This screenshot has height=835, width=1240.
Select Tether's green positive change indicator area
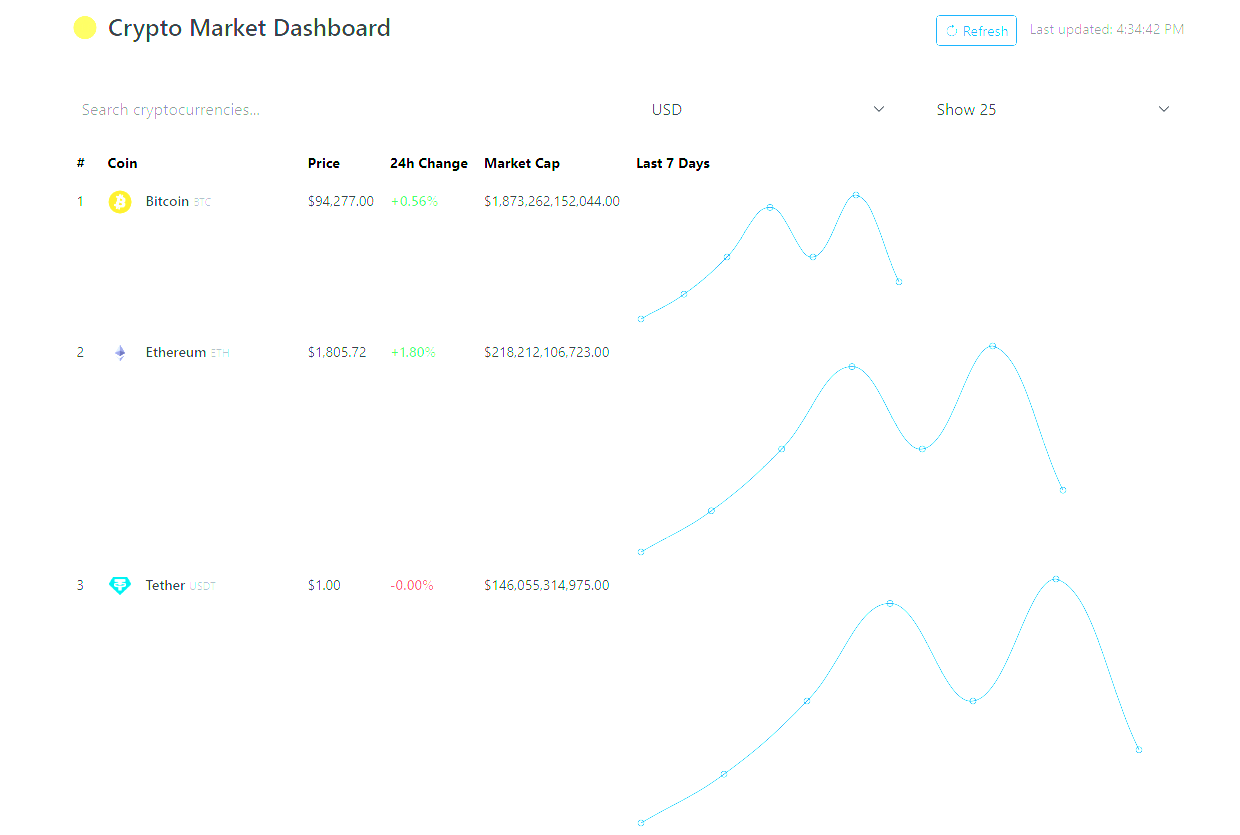pos(411,585)
